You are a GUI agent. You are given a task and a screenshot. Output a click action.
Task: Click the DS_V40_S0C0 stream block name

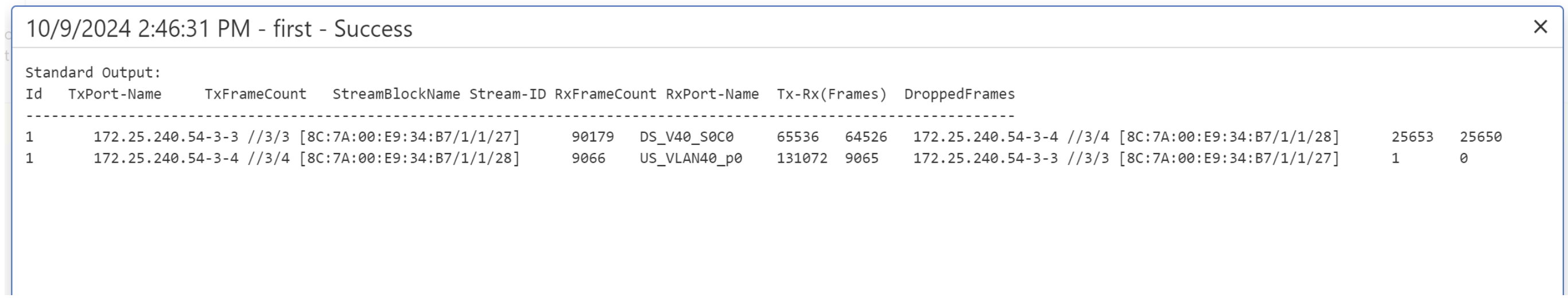coord(686,137)
